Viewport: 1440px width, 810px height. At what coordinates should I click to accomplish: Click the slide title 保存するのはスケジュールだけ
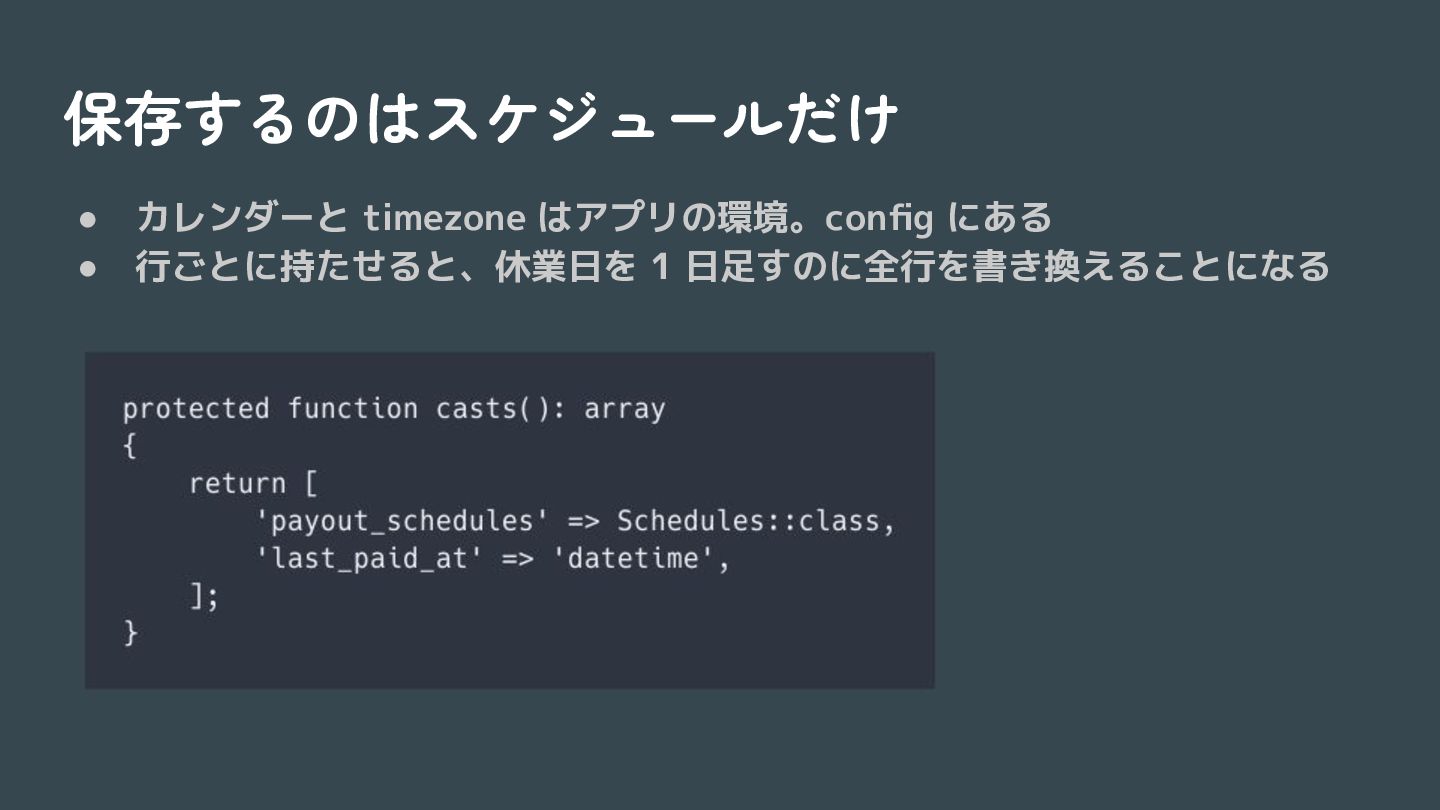click(481, 120)
